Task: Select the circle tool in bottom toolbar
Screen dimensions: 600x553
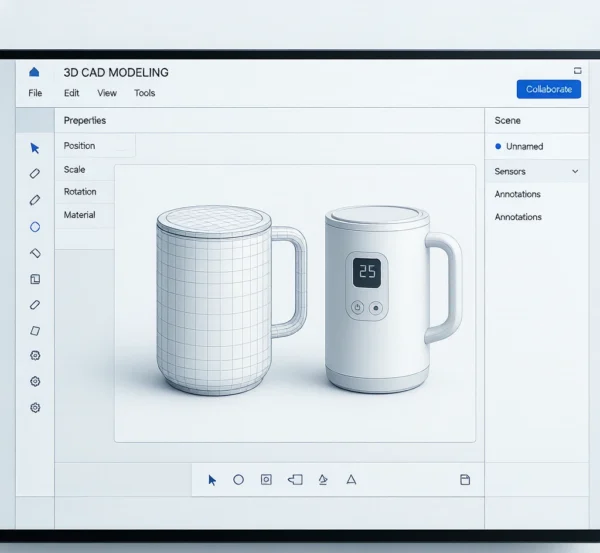Action: (x=238, y=480)
